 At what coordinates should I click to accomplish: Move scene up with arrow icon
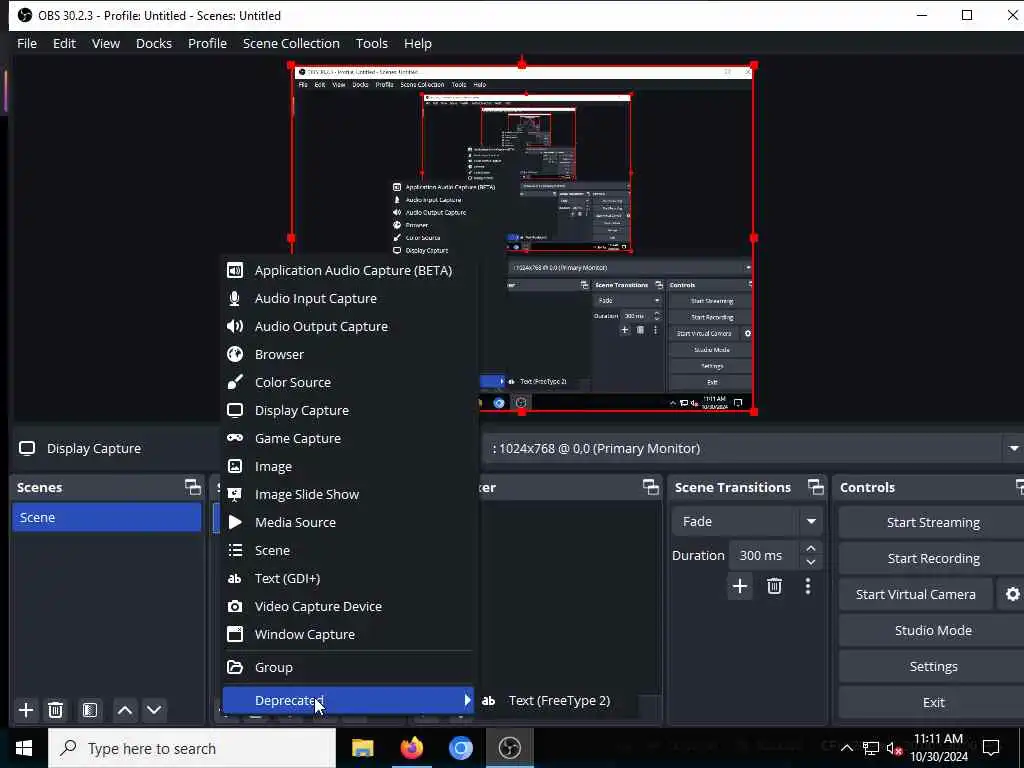(125, 710)
